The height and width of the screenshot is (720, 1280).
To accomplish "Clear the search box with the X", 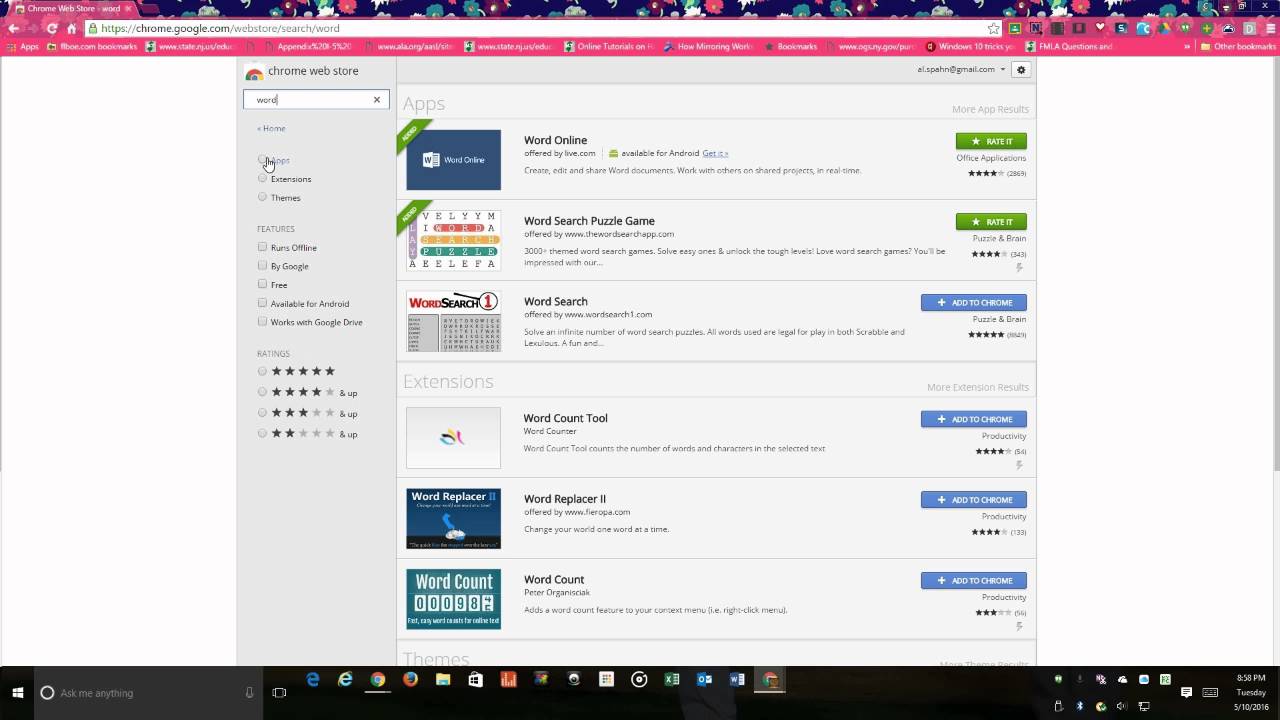I will [x=377, y=99].
